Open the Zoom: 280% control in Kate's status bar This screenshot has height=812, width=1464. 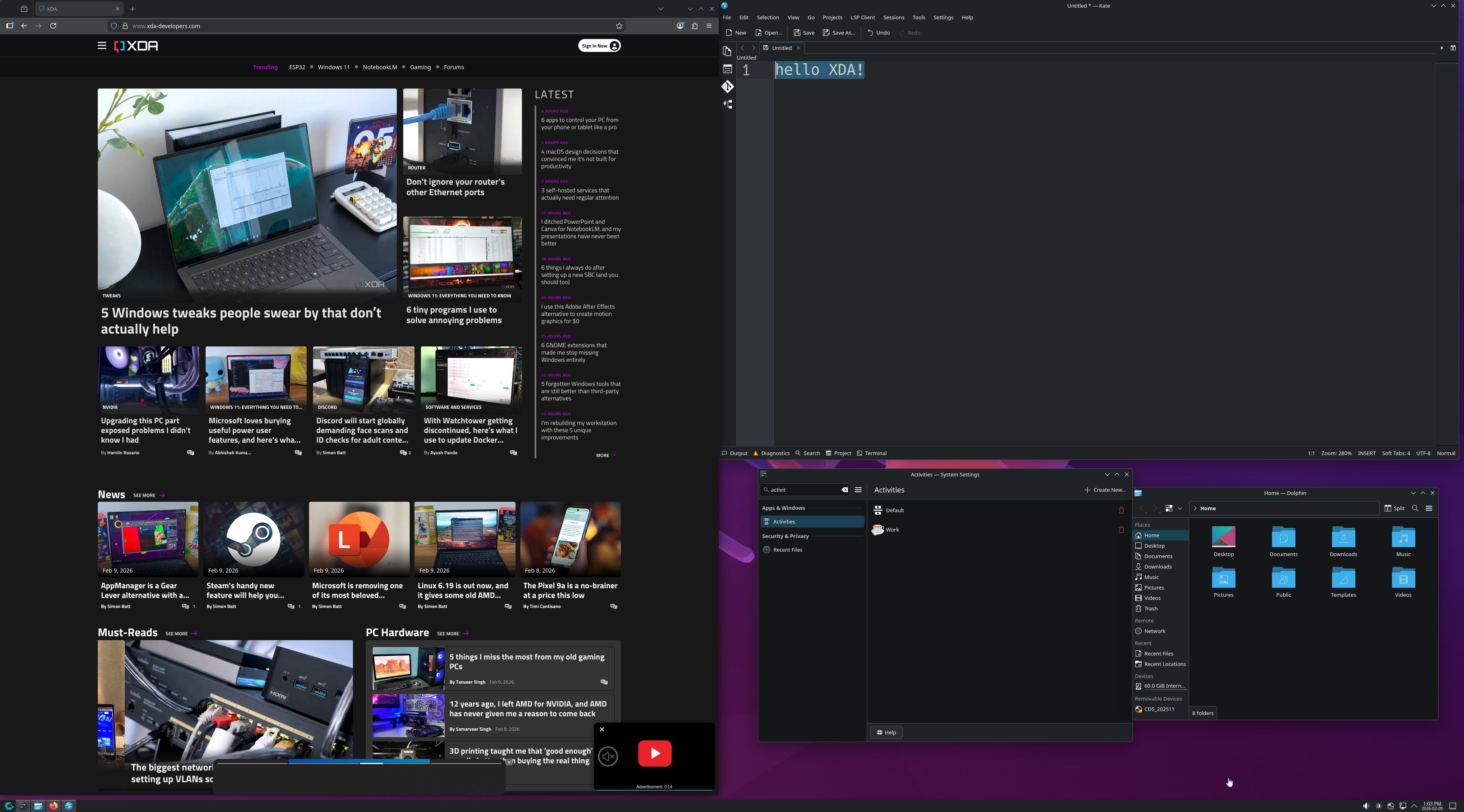point(1336,453)
